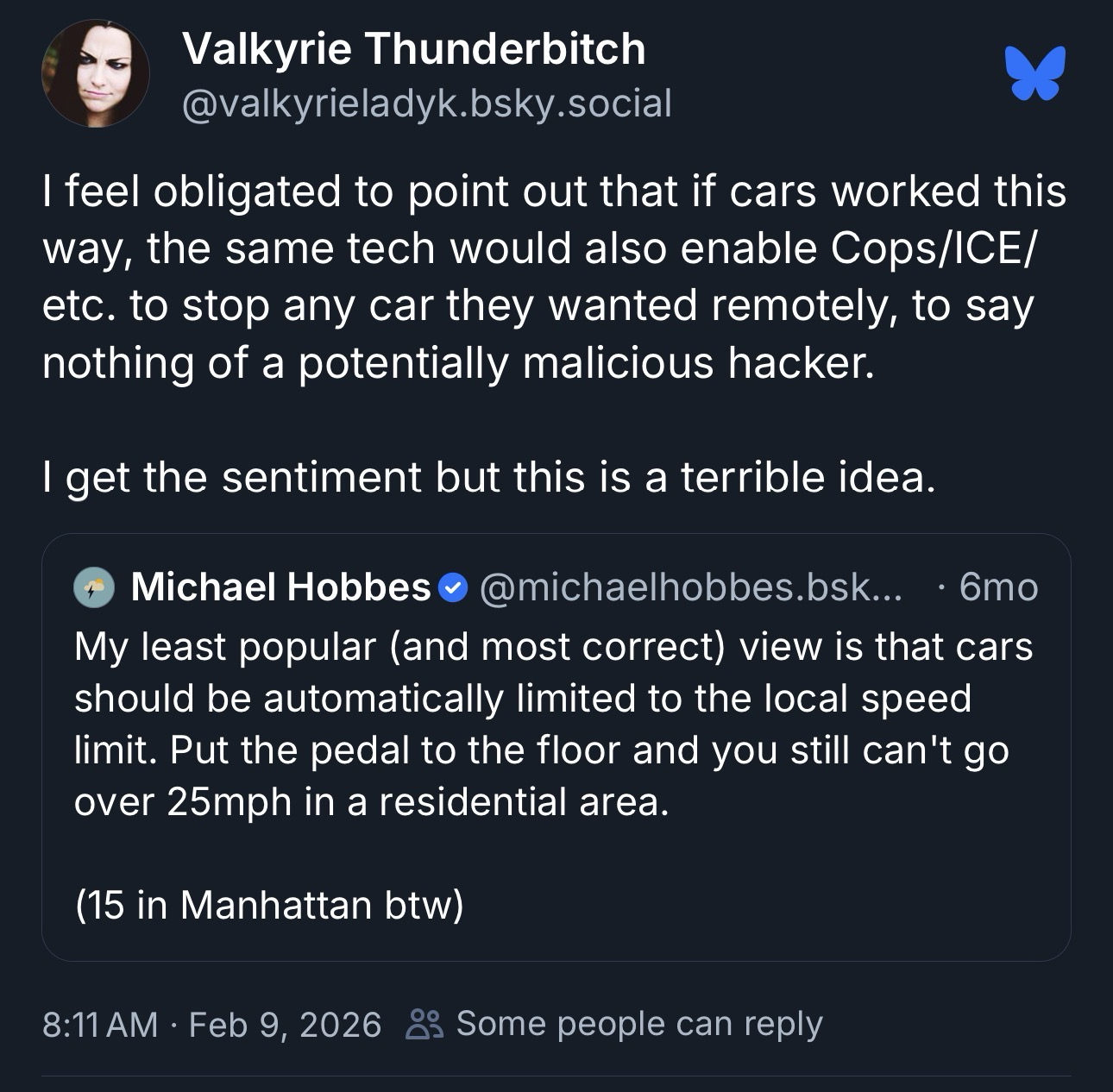Click the blue verified badge by Michael Hobbes
1113x1092 pixels.
pos(453,588)
